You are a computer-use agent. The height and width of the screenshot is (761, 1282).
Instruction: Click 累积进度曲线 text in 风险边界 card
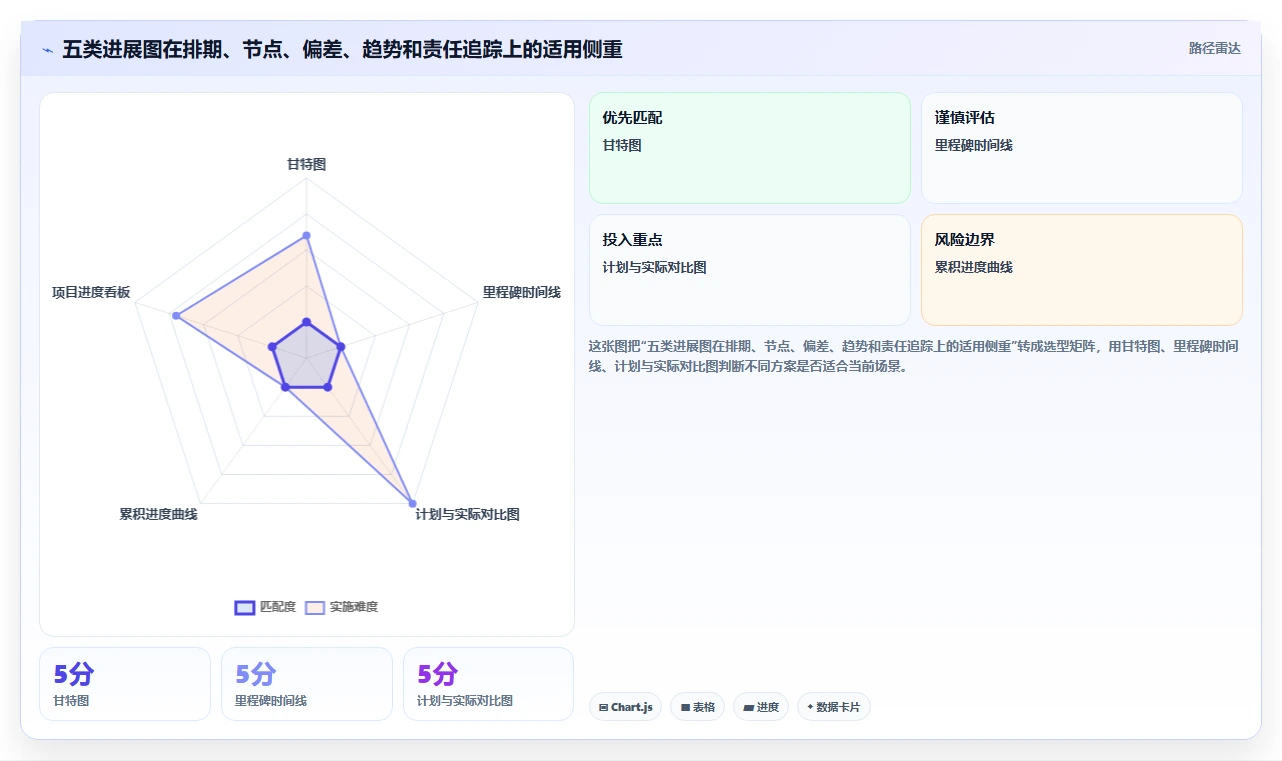[974, 267]
